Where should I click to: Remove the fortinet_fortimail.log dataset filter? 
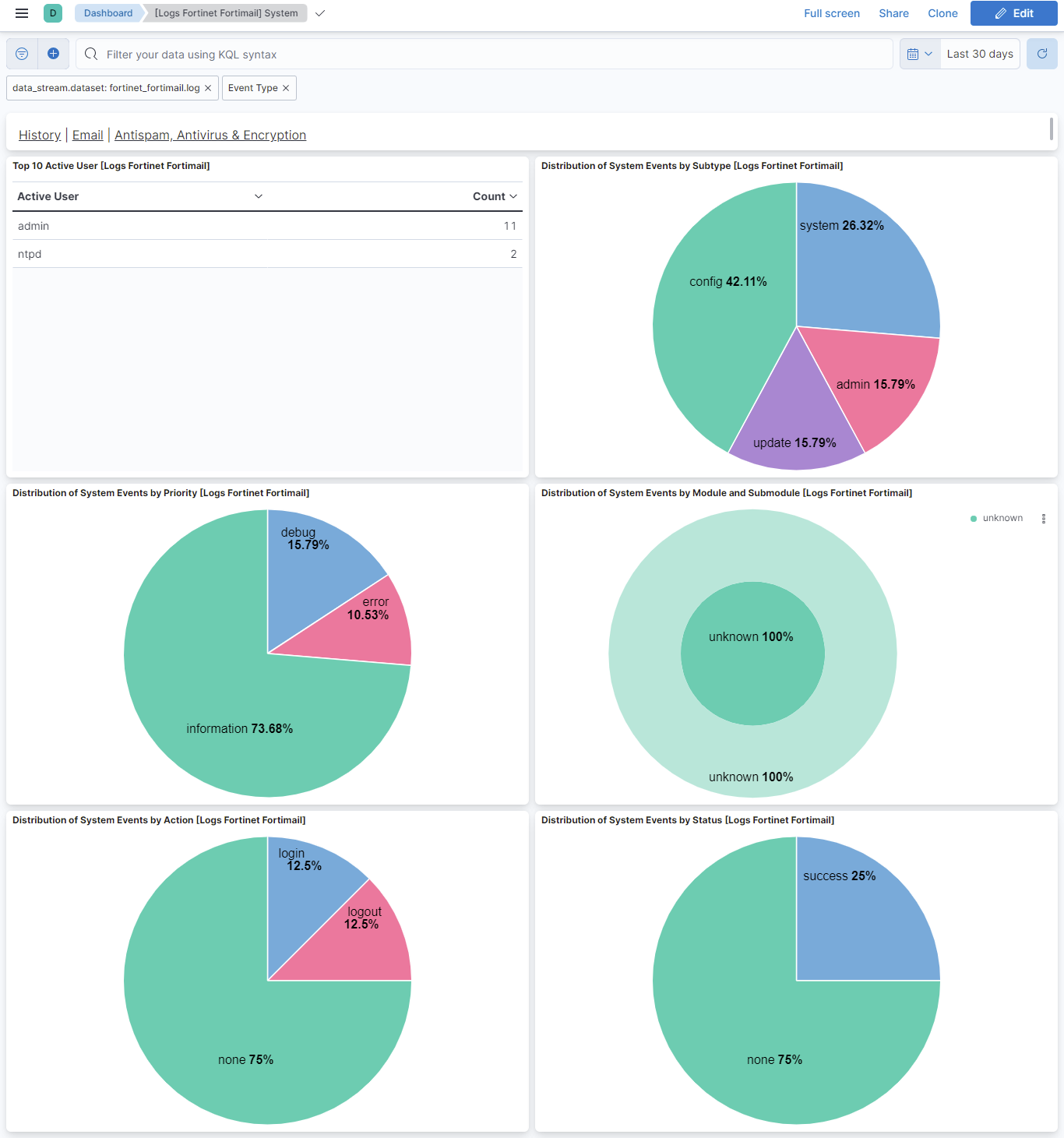(207, 88)
